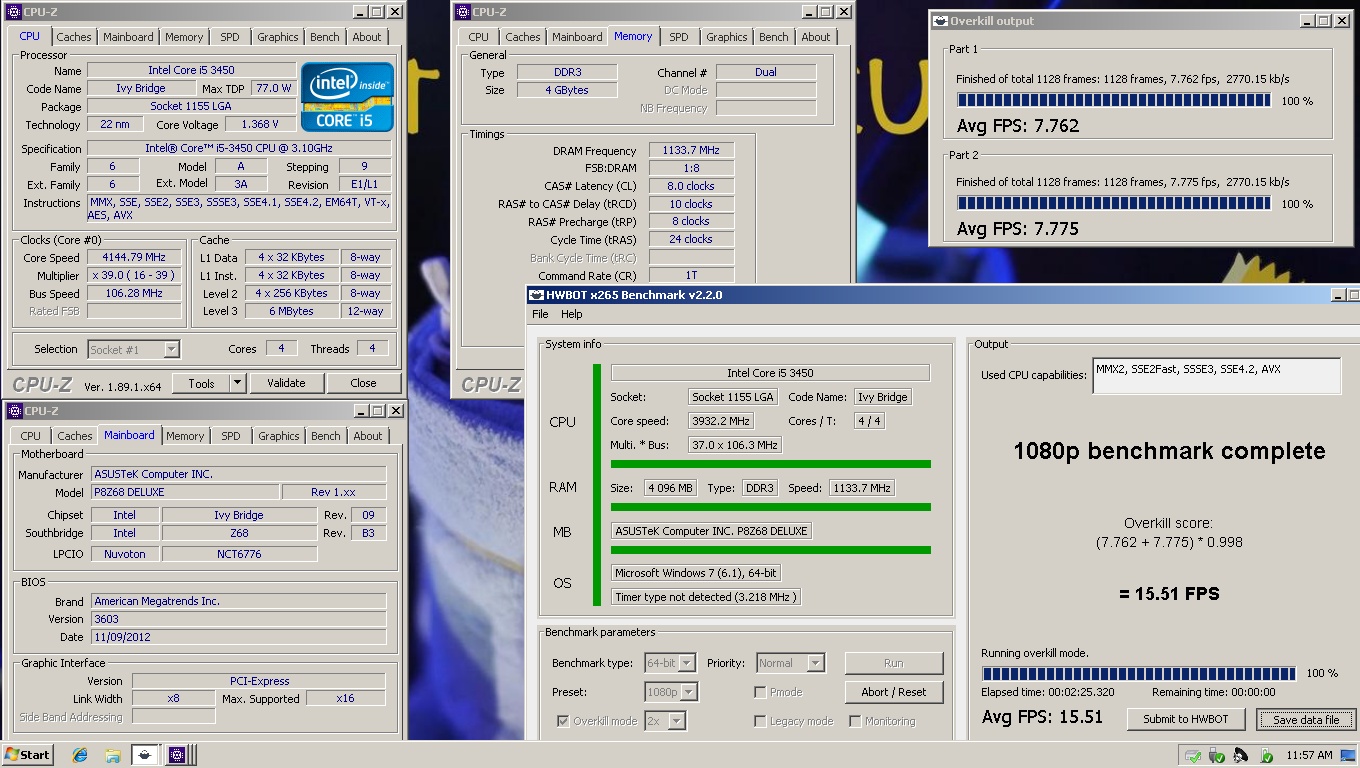1360x768 pixels.
Task: Click the mainboard Model P8Z68 DELUXE field
Action: pos(184,492)
